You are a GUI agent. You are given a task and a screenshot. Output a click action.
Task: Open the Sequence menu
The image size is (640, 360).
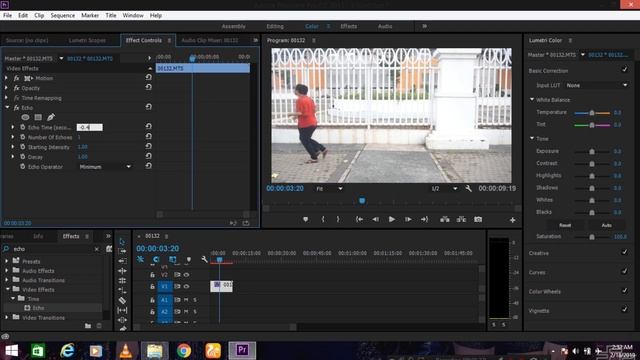click(62, 16)
